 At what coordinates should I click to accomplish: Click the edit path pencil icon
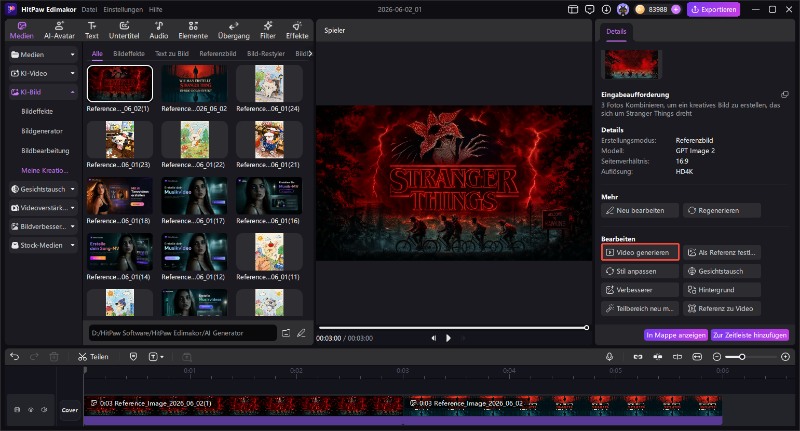[x=301, y=333]
